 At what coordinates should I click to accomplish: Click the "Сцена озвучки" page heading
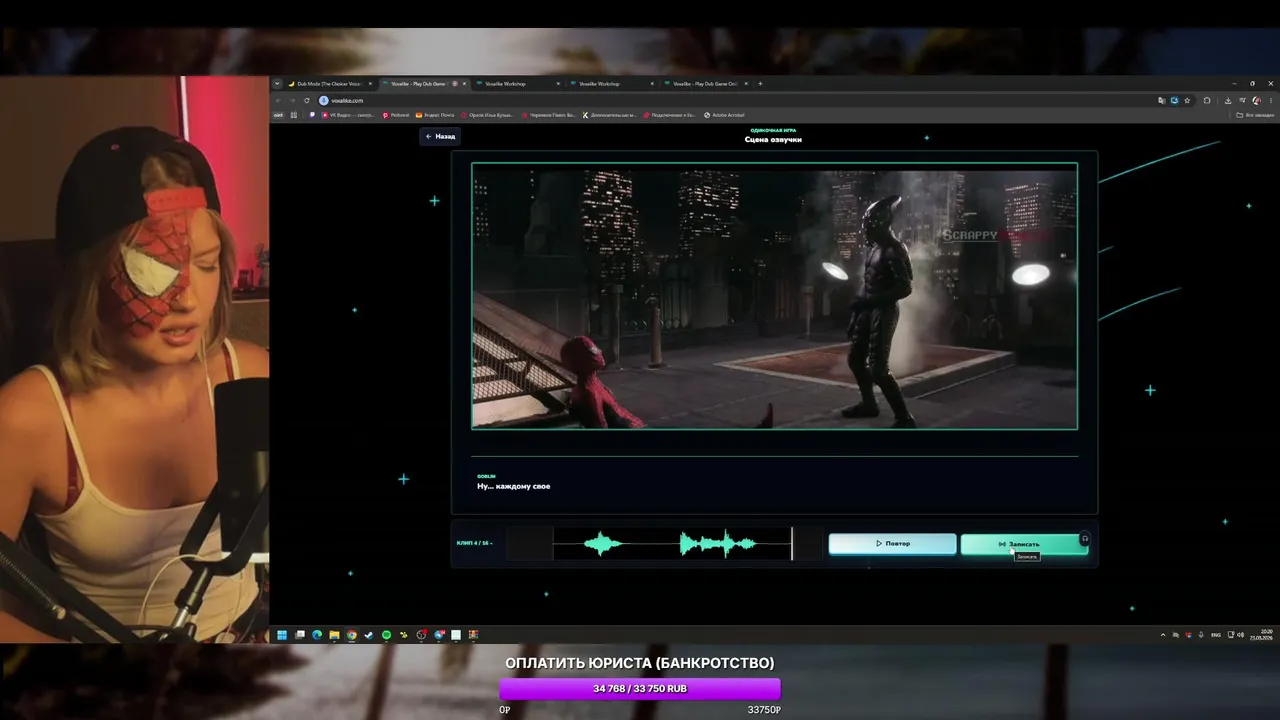[x=773, y=140]
